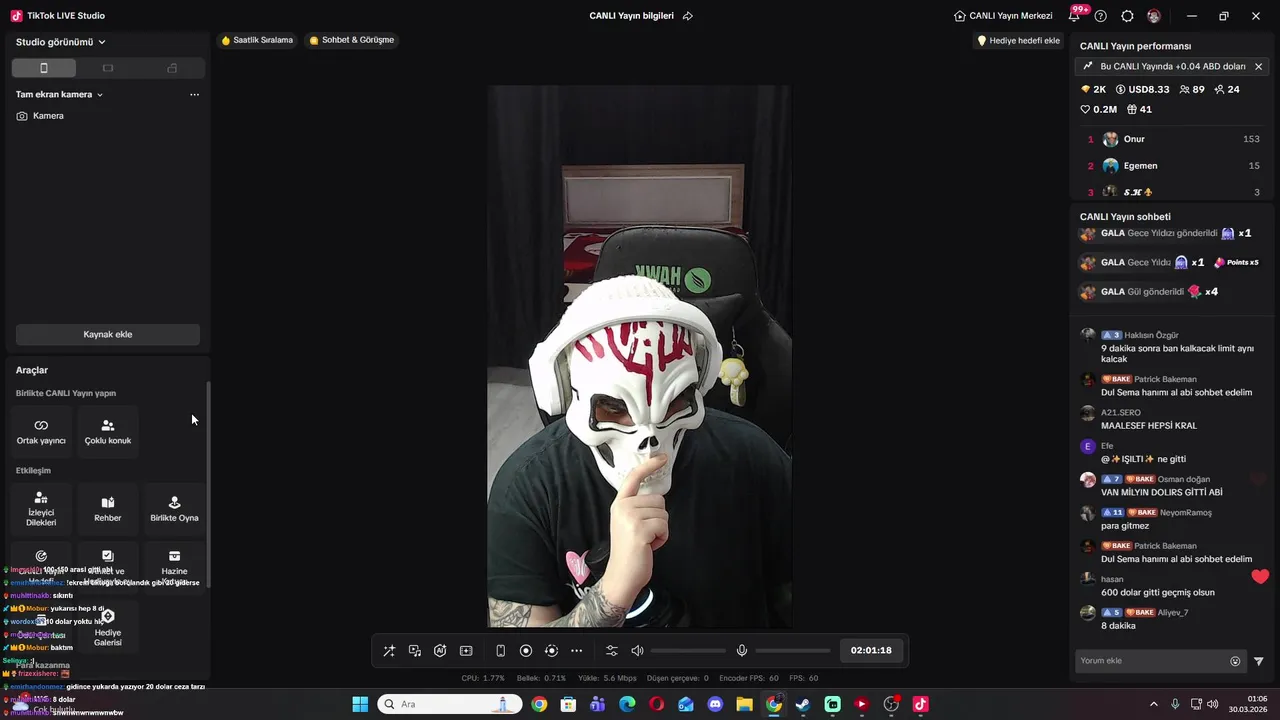The image size is (1280, 720).
Task: Open more options in bottom toolbar
Action: [576, 651]
